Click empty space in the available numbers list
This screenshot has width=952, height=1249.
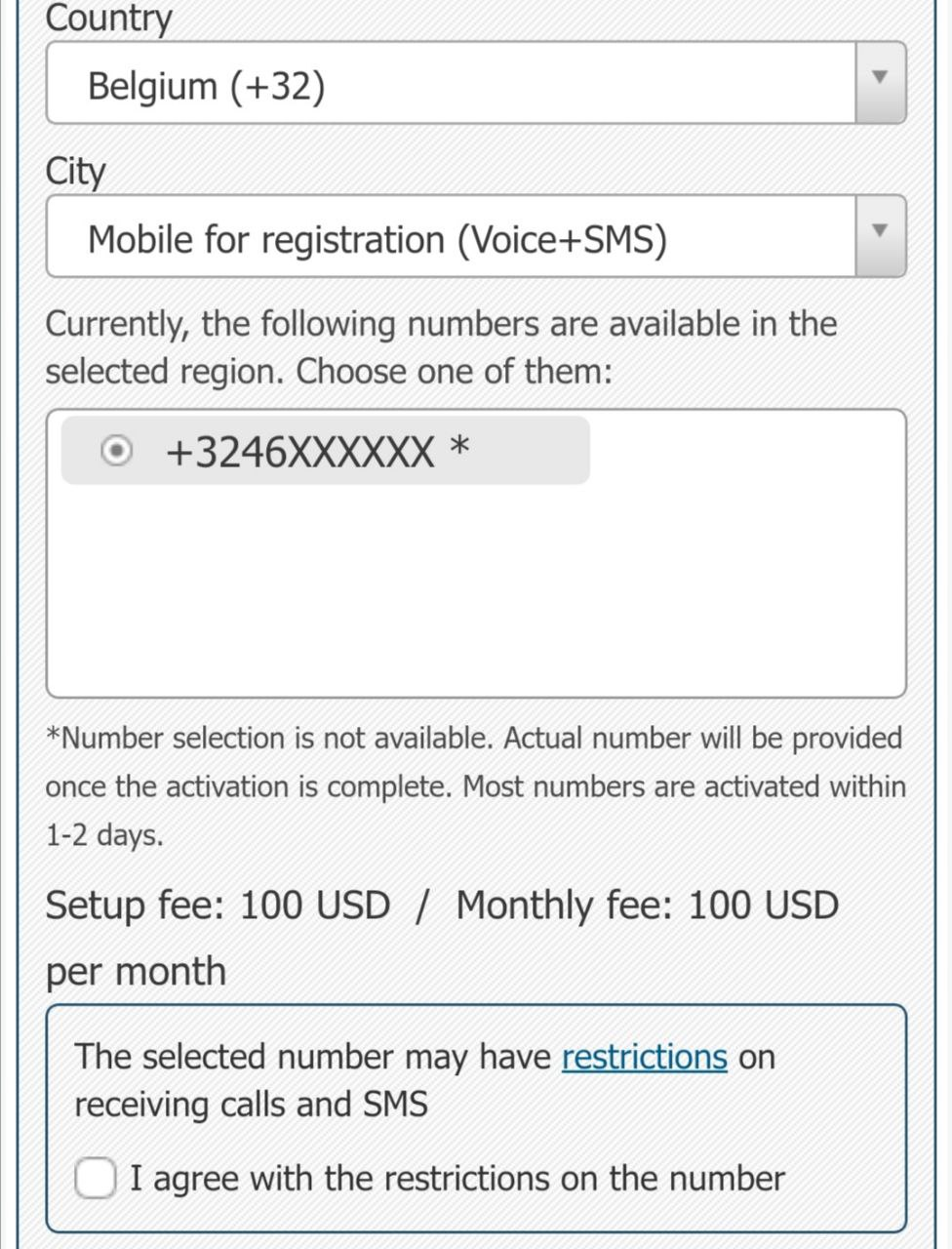click(x=476, y=595)
